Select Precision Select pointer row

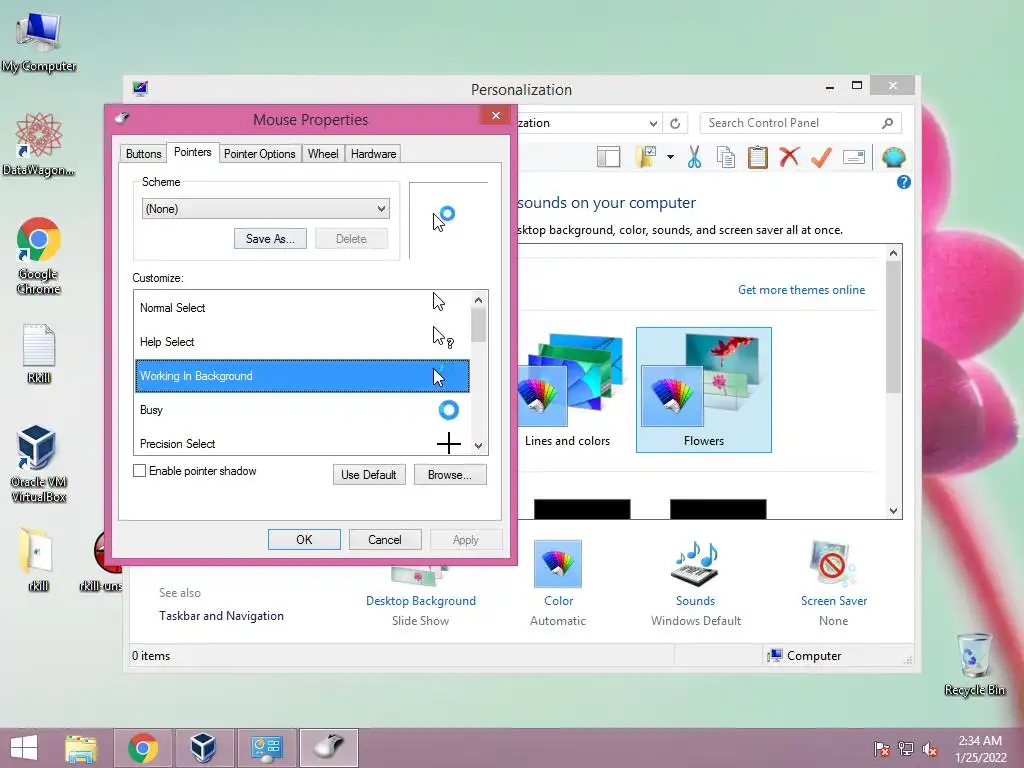(x=302, y=443)
